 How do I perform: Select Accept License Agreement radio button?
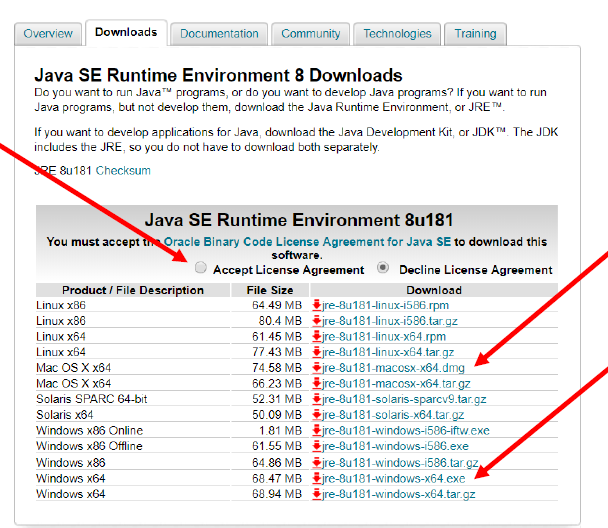pos(201,268)
